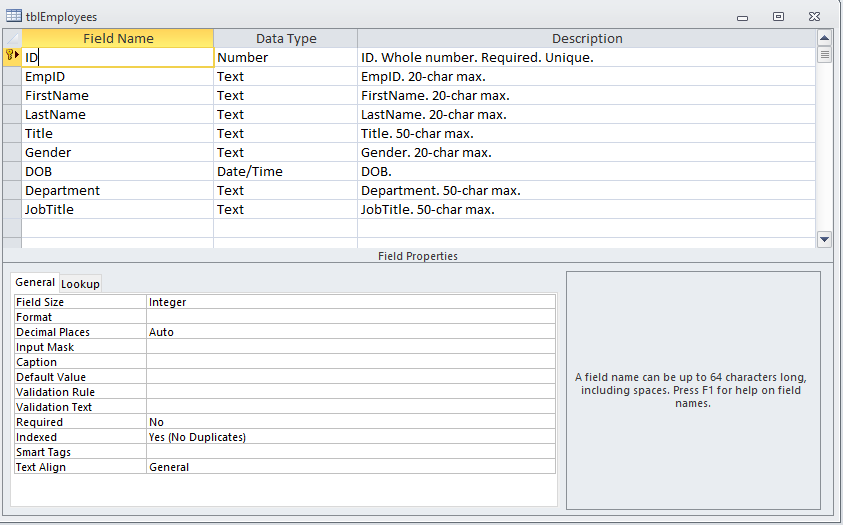Open the Text data type cell for Title
Viewport: 843px width, 525px height.
click(285, 133)
